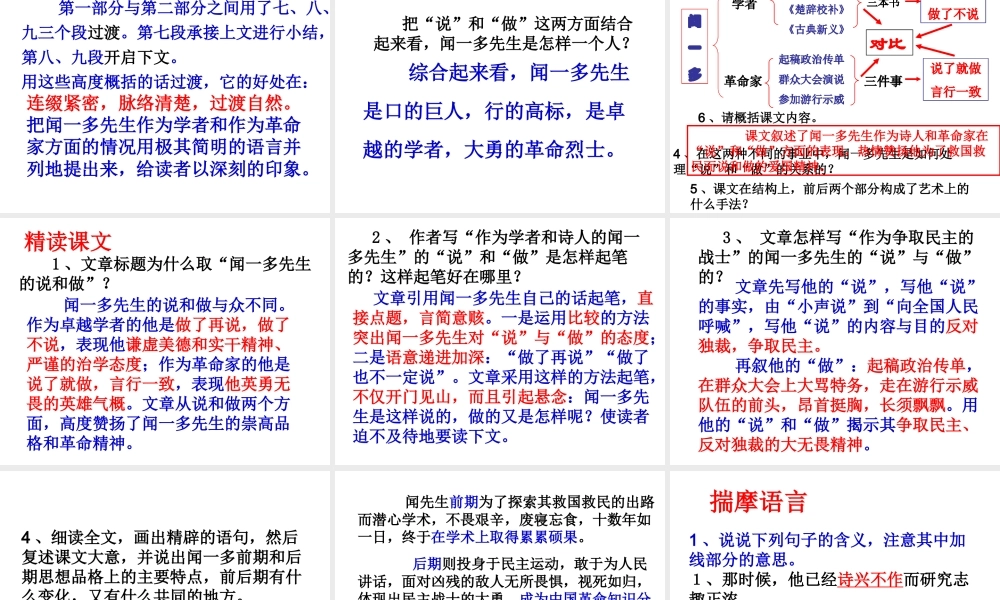Viewport: 1000px width, 600px height.
Task: Click question 6 请概括课文内容
Action: coord(747,116)
